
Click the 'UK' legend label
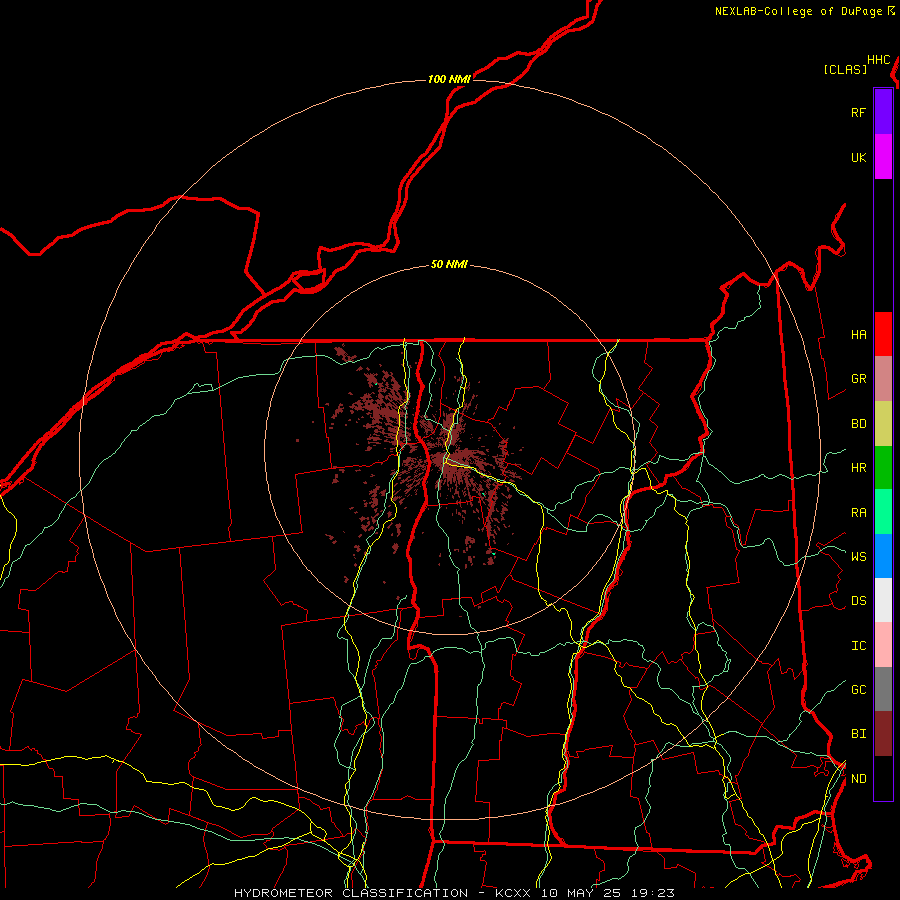[858, 157]
